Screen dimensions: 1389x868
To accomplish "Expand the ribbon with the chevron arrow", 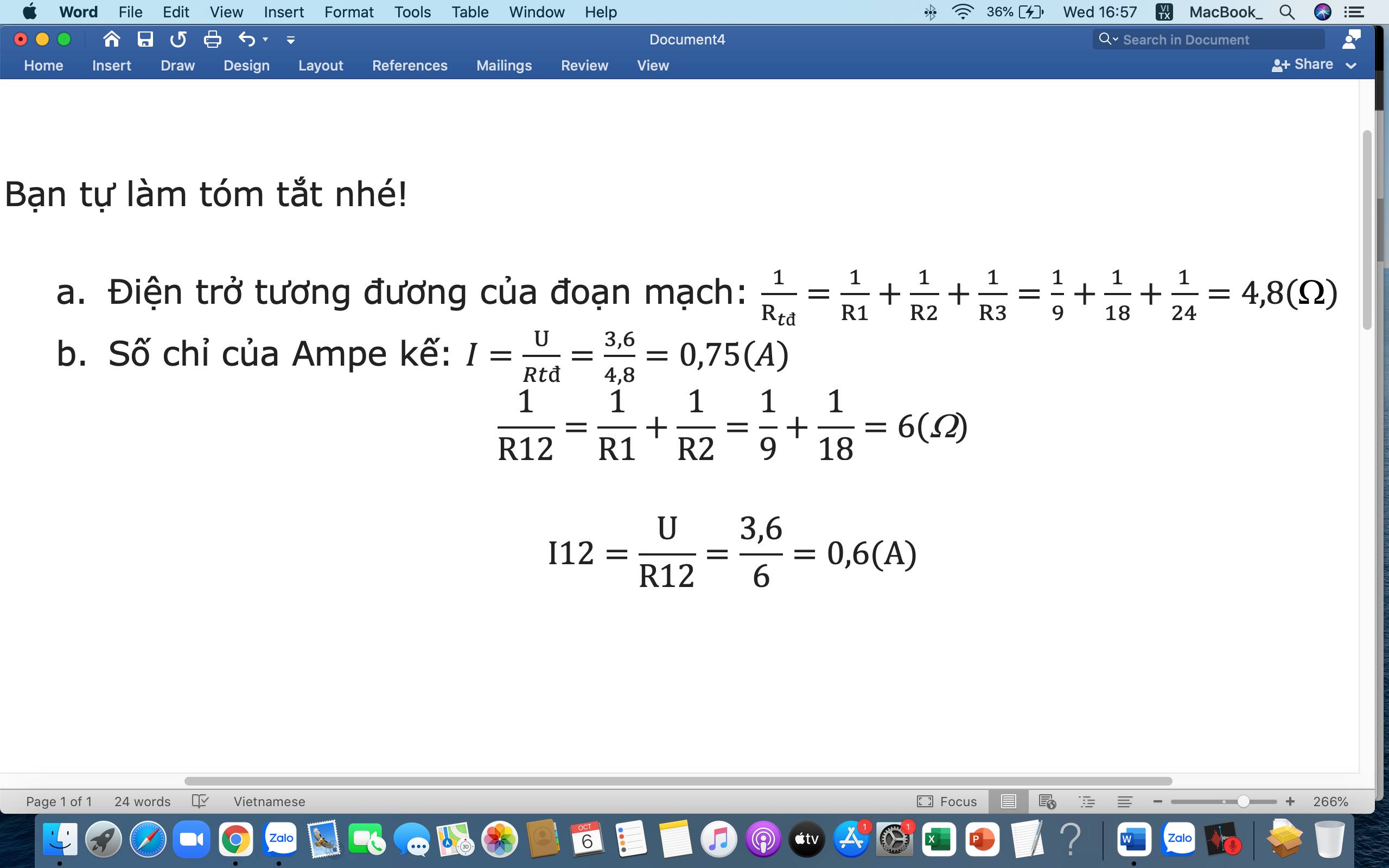I will click(1351, 66).
